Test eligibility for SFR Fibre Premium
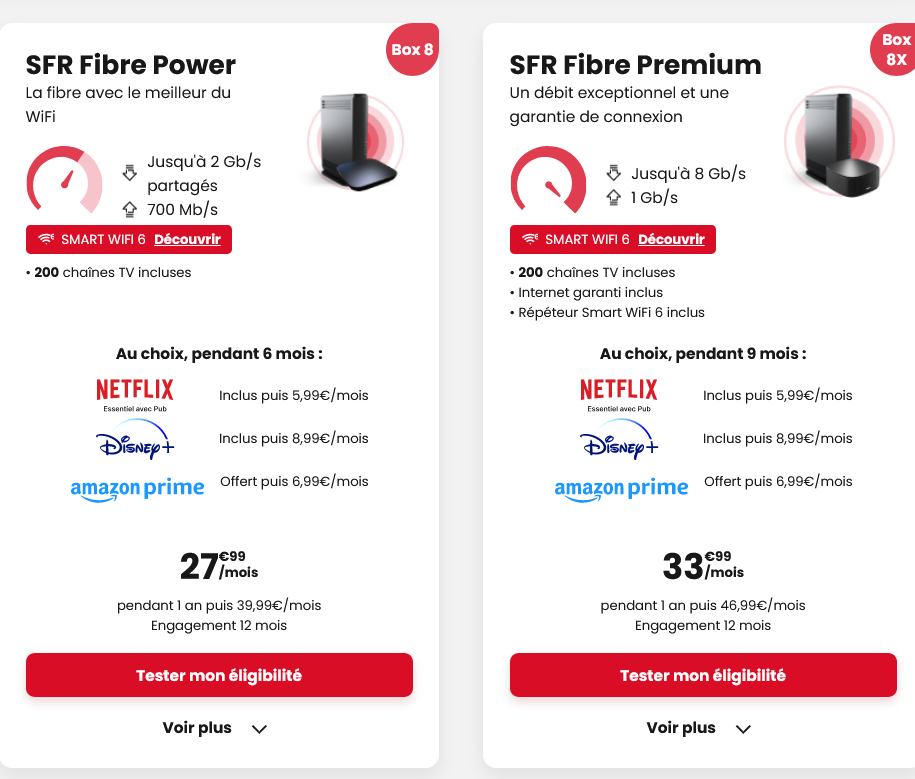 tap(703, 675)
